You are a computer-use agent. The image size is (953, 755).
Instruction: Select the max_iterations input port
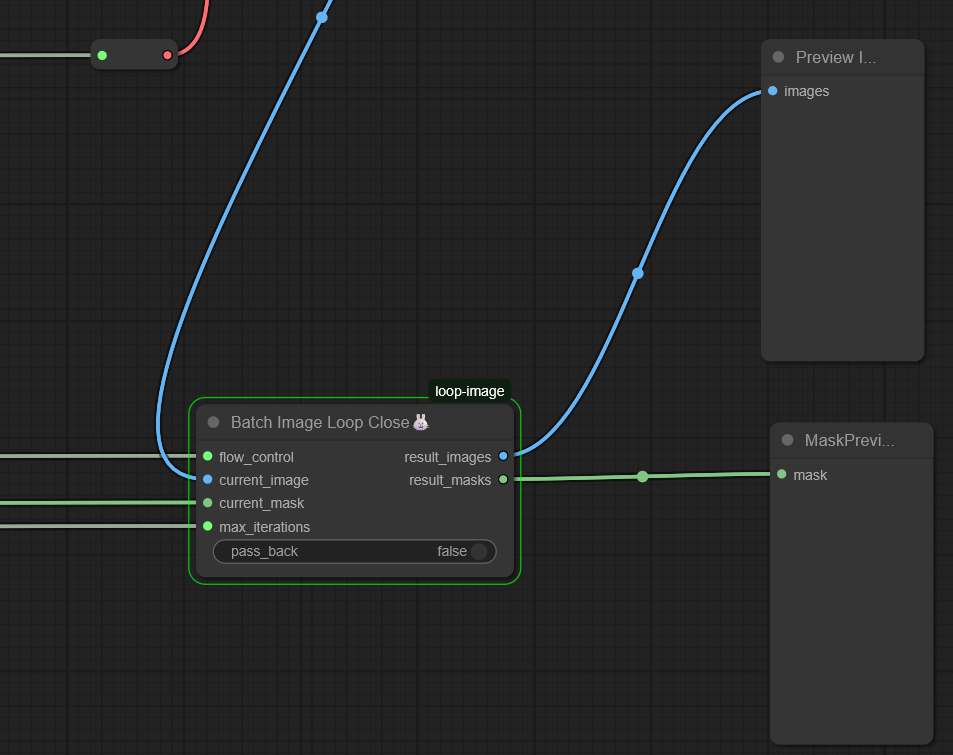tap(207, 526)
